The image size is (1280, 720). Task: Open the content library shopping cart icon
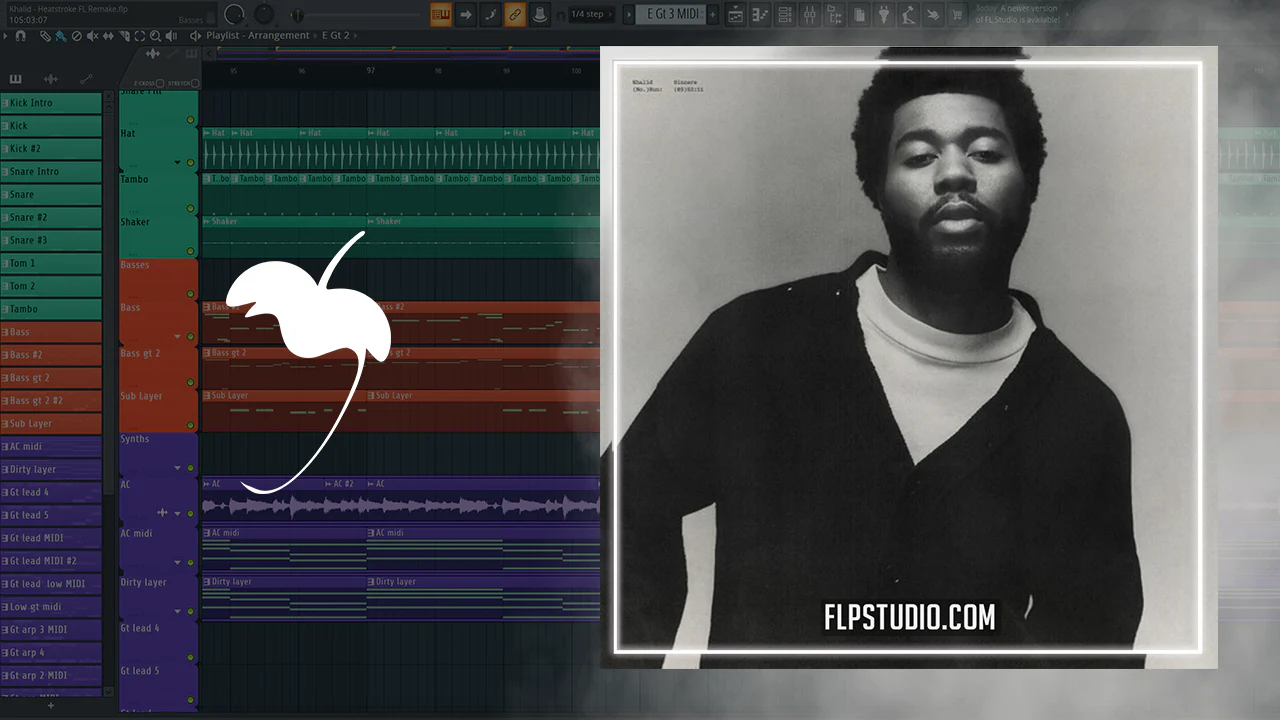coord(957,14)
